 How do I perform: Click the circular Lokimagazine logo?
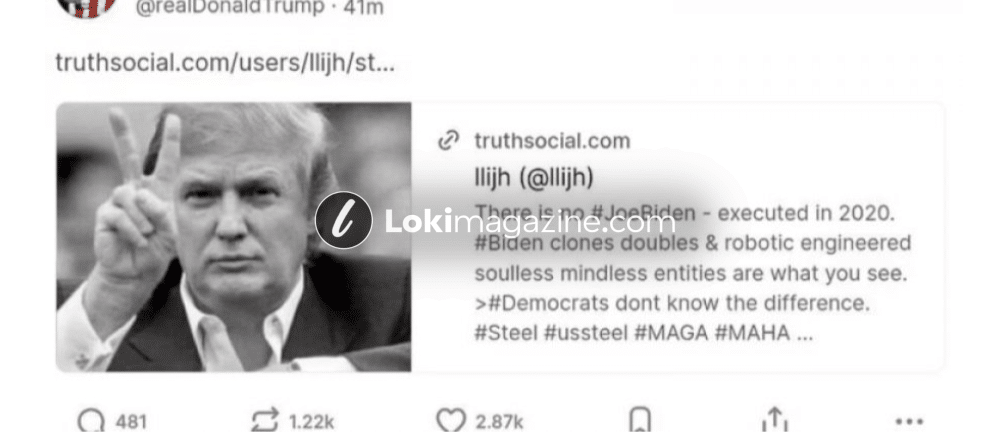coord(344,220)
